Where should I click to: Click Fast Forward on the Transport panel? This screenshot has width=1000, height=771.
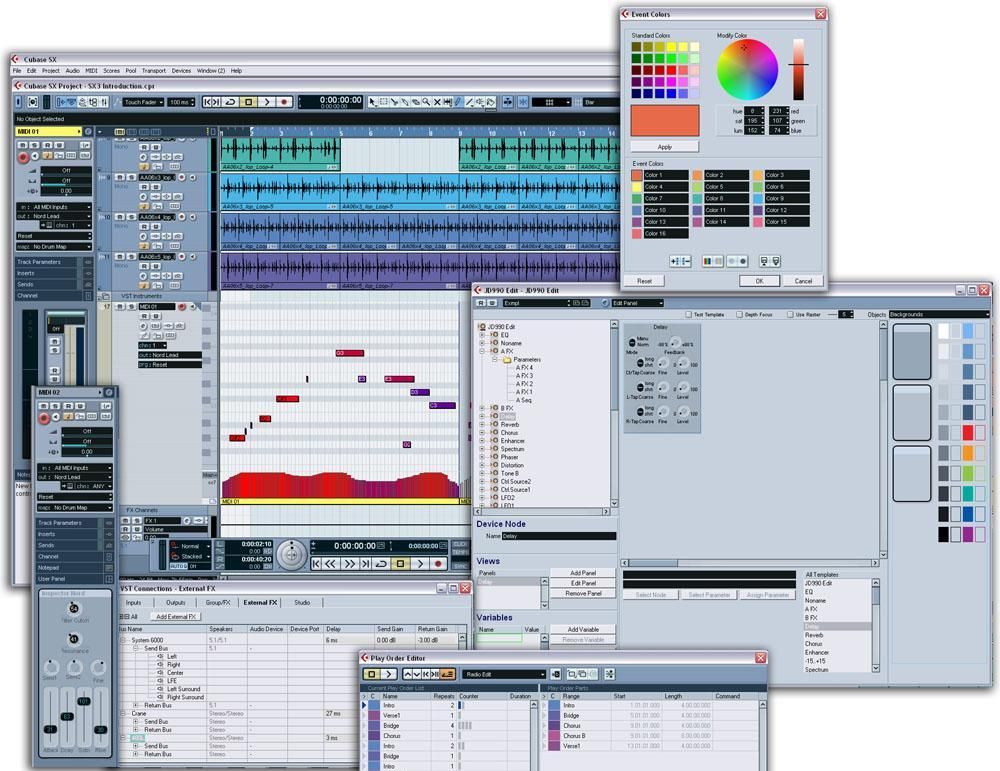pos(349,564)
